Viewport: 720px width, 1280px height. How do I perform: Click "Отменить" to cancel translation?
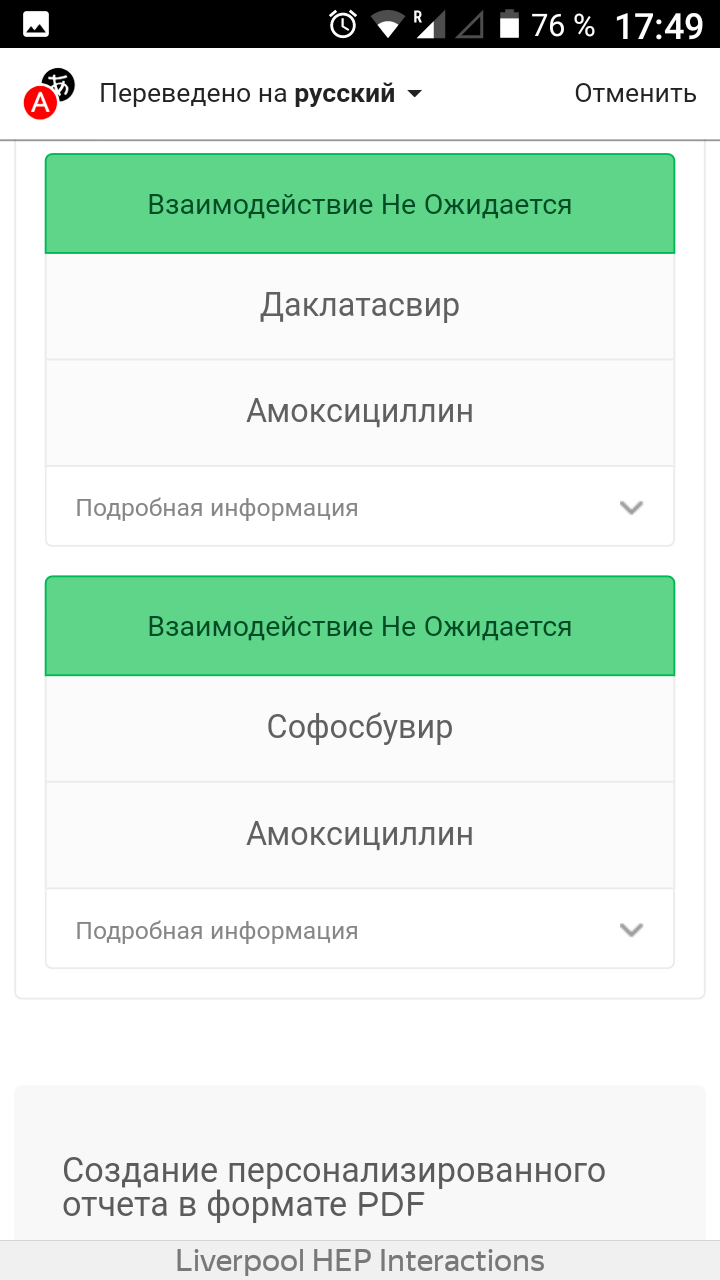point(635,94)
